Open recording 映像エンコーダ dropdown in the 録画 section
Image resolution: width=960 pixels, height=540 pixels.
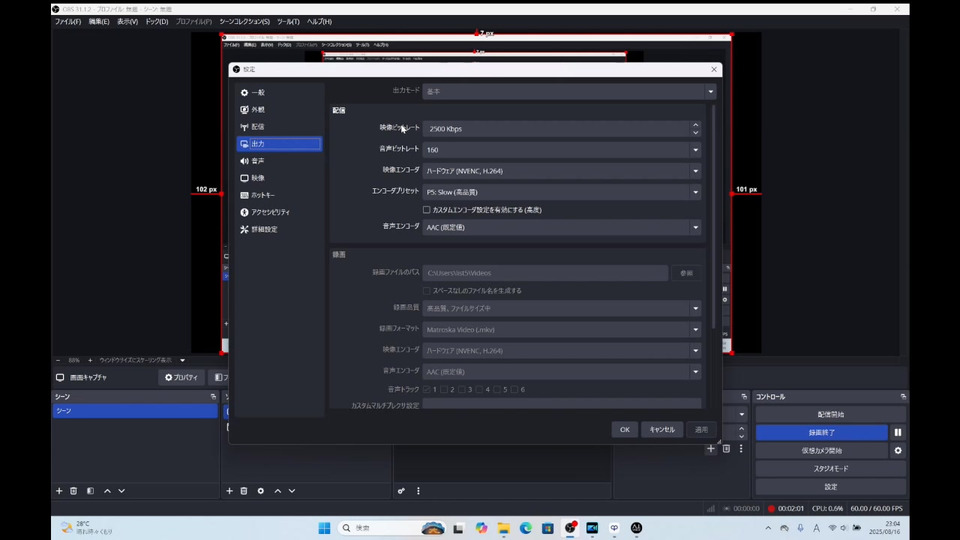click(x=561, y=351)
